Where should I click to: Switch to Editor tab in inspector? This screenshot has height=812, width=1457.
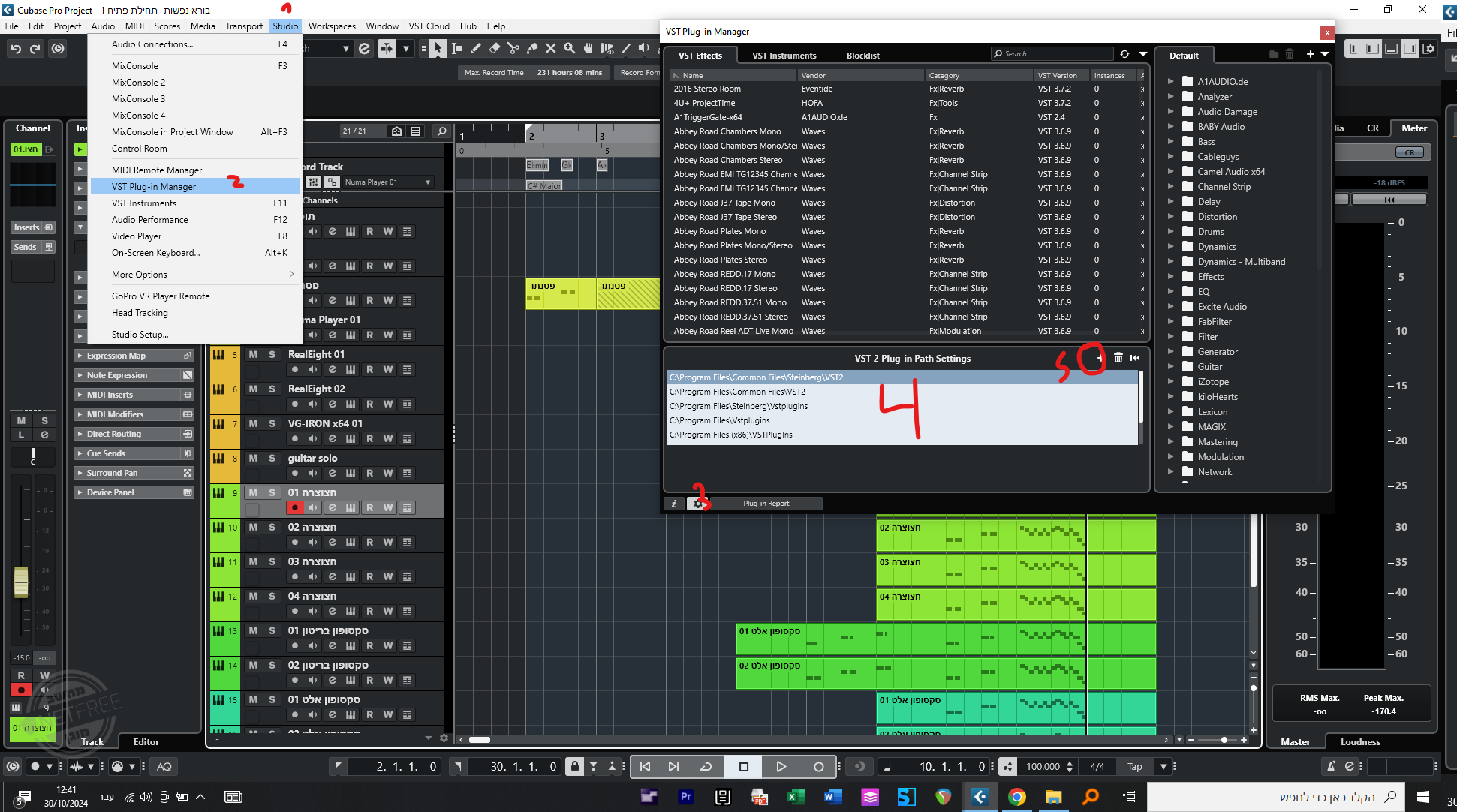click(x=146, y=741)
